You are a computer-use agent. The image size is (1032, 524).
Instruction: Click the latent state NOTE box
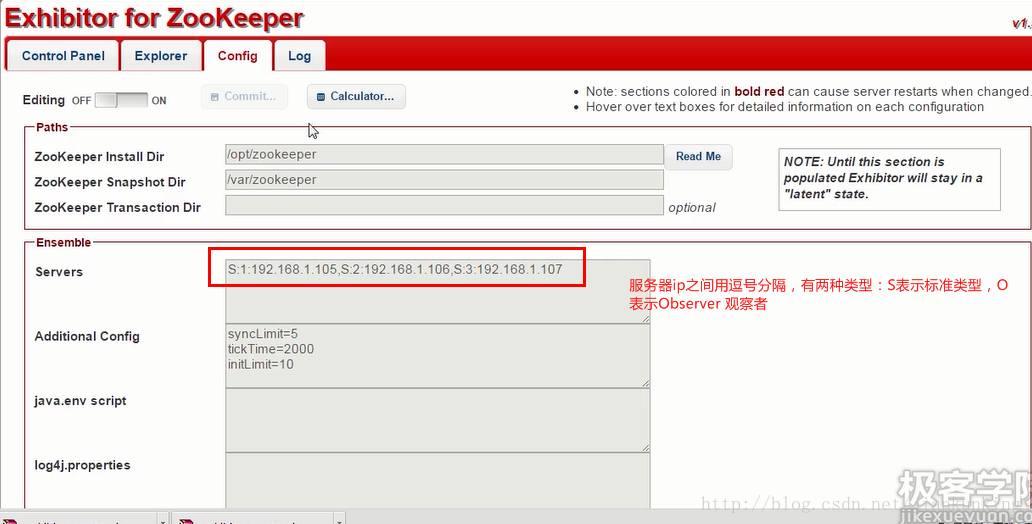(x=889, y=179)
